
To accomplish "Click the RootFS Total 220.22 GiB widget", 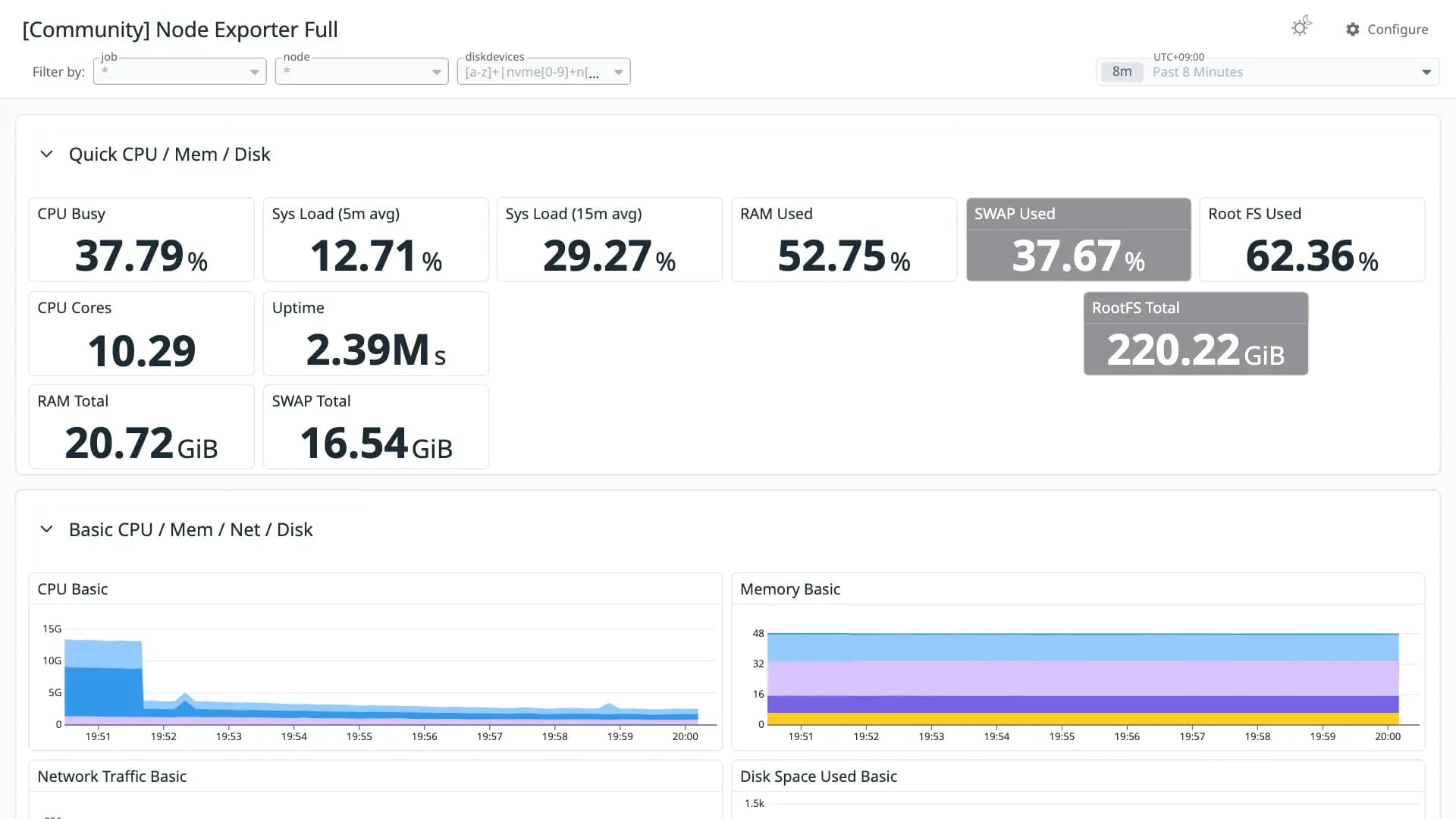I will click(1196, 334).
